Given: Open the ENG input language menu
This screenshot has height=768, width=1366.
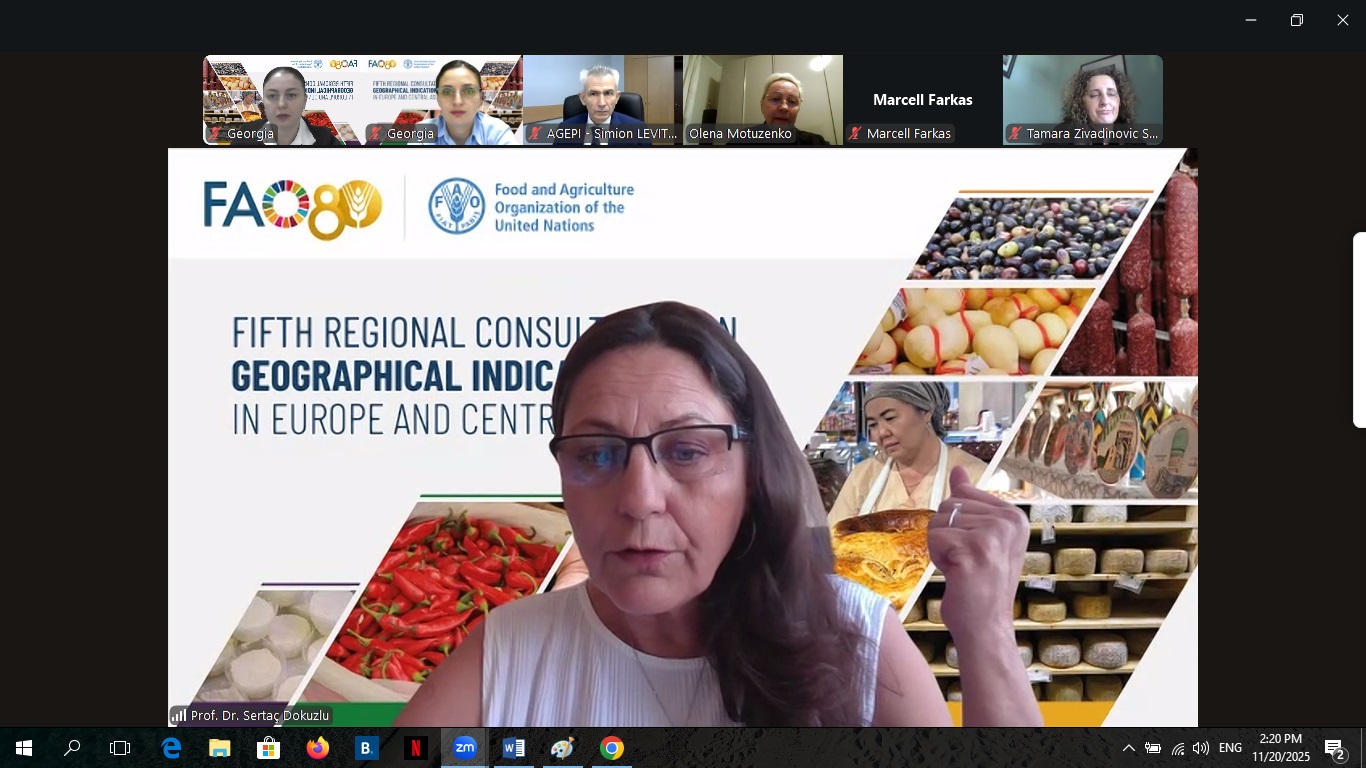Looking at the screenshot, I should 1231,748.
